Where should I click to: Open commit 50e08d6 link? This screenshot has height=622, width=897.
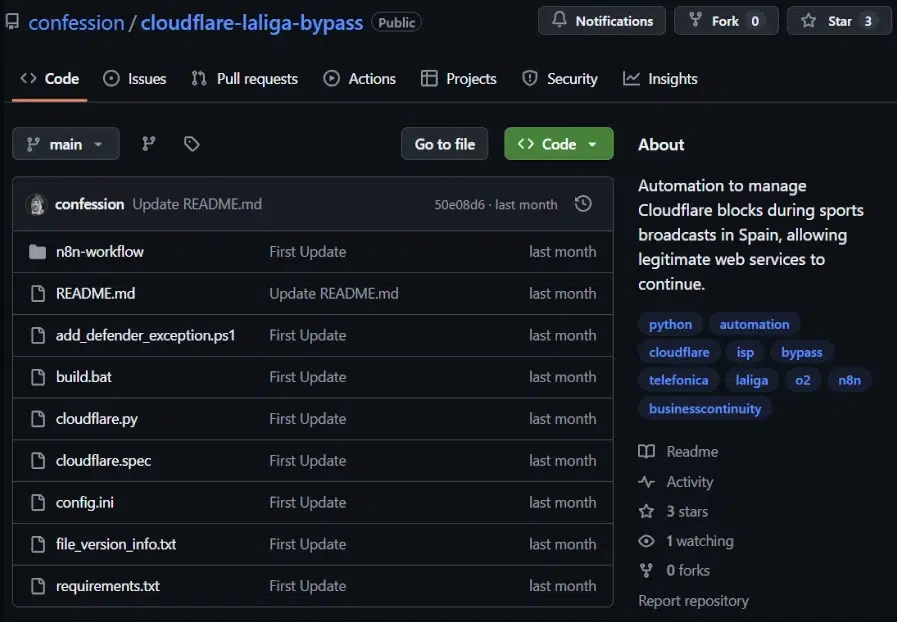click(x=459, y=204)
